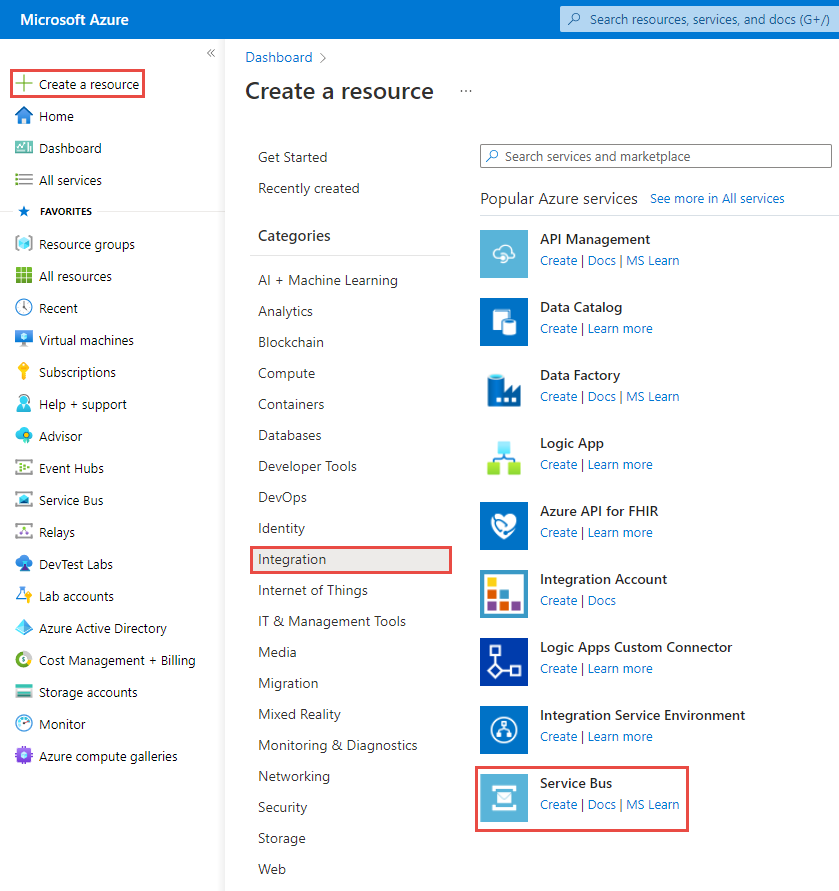
Task: Click the All resources grid icon
Action: [x=24, y=276]
